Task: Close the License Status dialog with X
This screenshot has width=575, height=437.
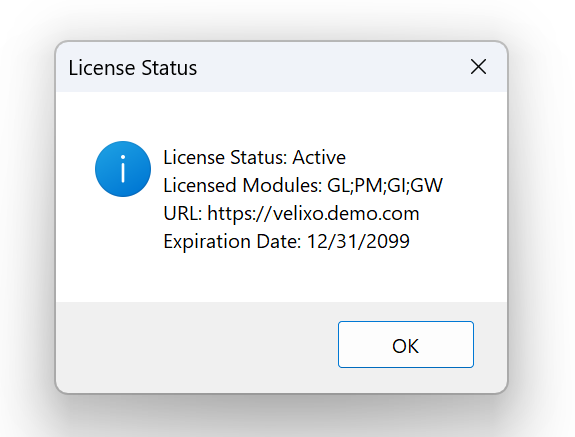Action: tap(478, 67)
